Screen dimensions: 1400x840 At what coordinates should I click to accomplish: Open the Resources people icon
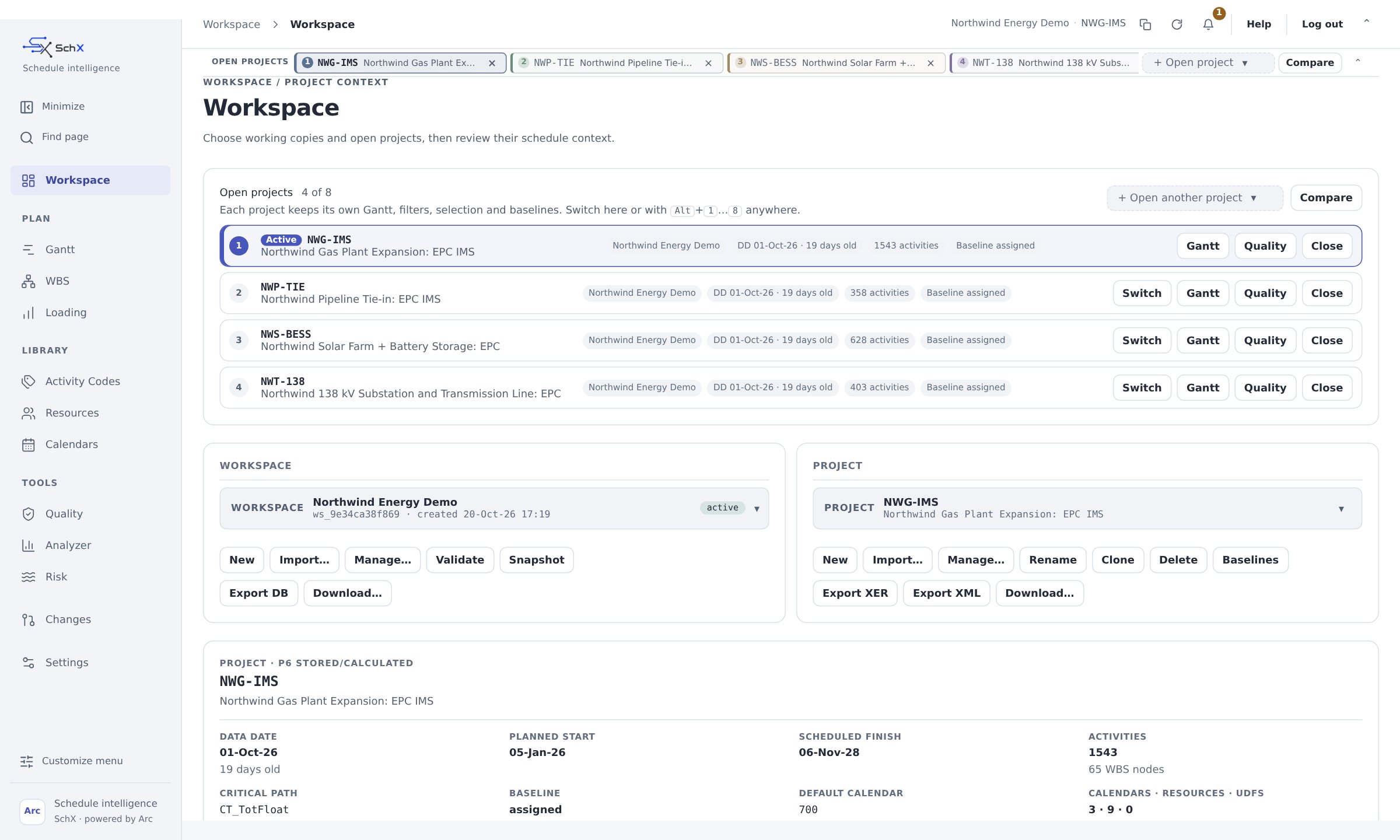pos(29,413)
